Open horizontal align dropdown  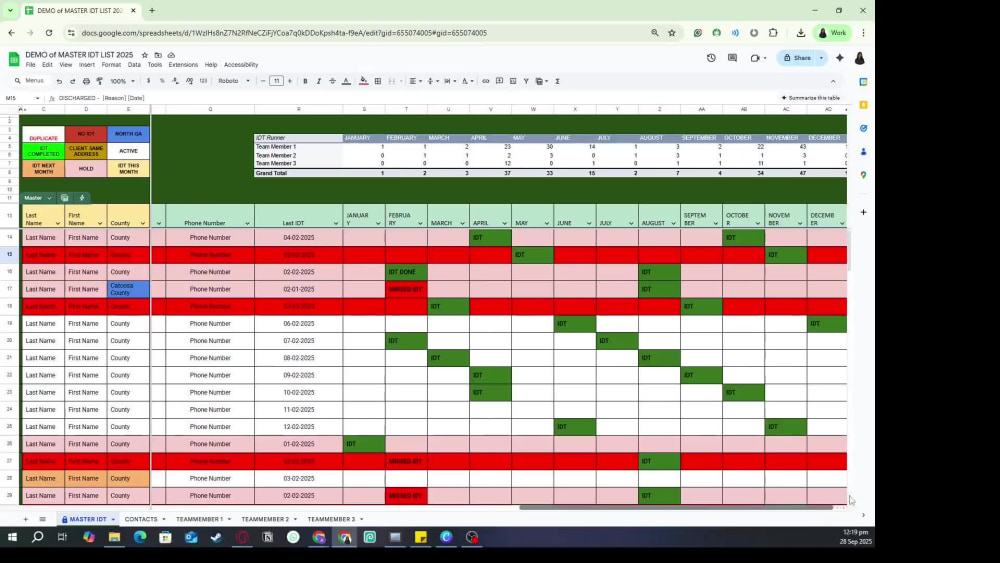[x=415, y=81]
